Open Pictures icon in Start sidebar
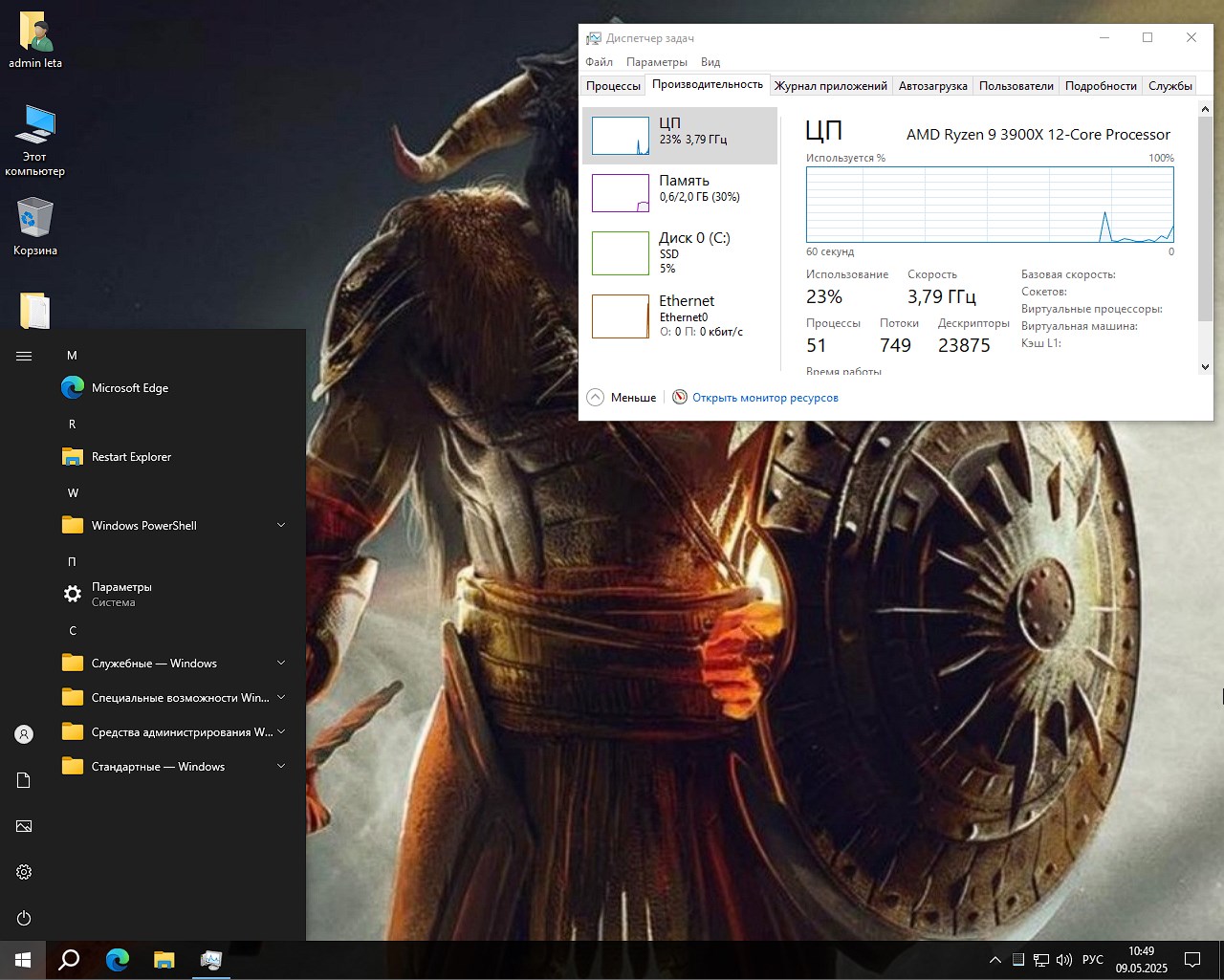The height and width of the screenshot is (980, 1224). tap(24, 826)
